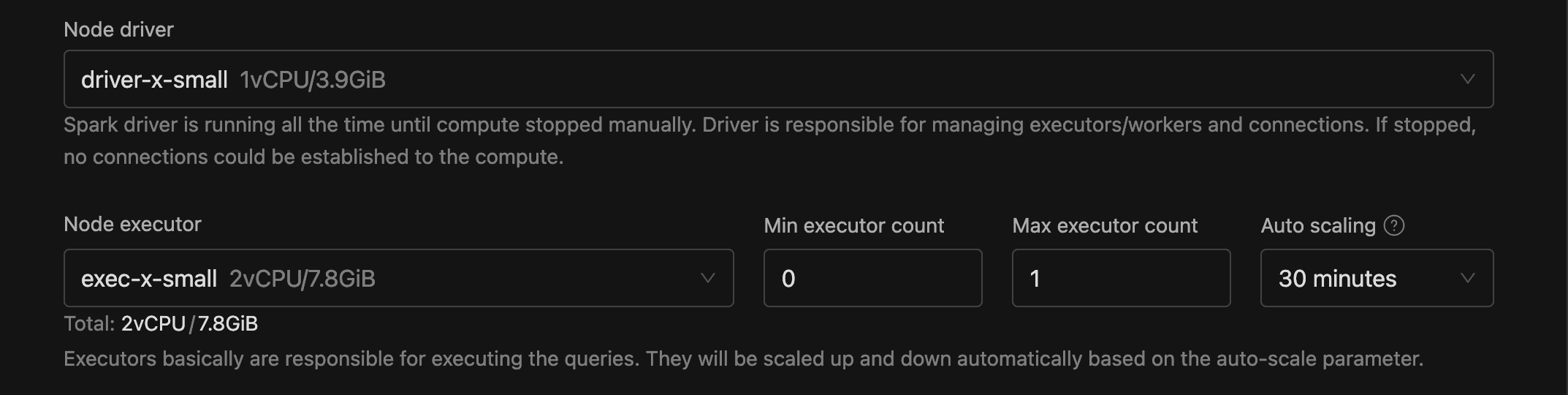The height and width of the screenshot is (395, 1568).
Task: Click the 2vCPU/7.8GiB spec inside executor dropdown
Action: coord(302,279)
